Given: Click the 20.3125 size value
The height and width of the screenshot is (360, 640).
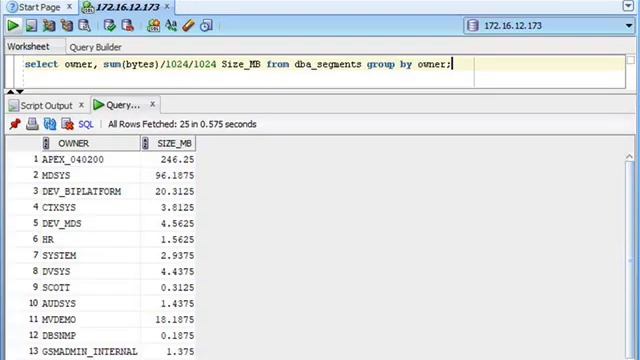Looking at the screenshot, I should click(174, 191).
